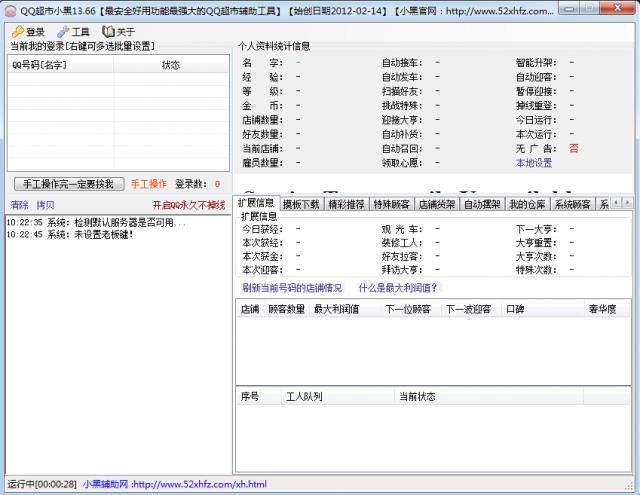Click 刷新当前号码的店铺情况 link
This screenshot has width=640, height=495.
(292, 288)
